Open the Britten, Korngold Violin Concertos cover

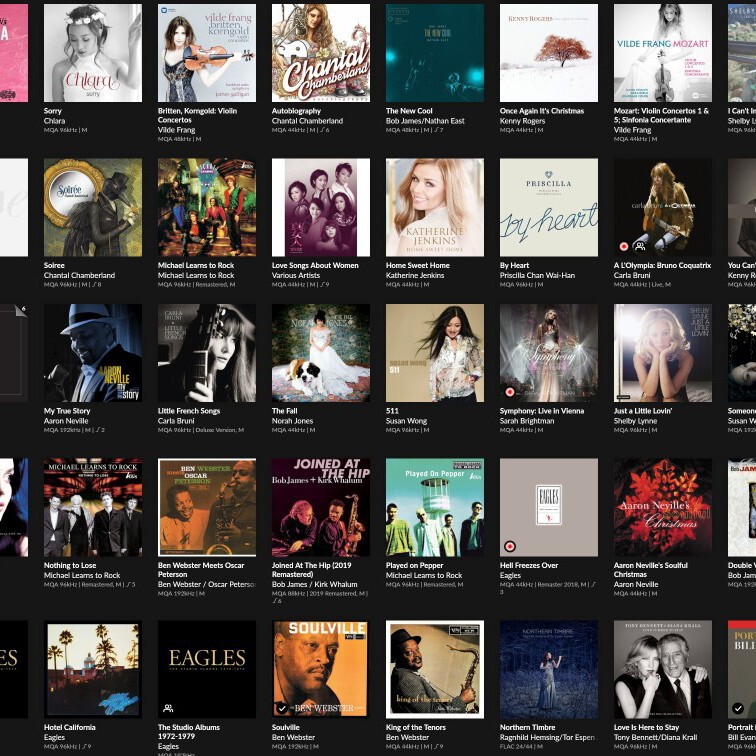coord(207,53)
